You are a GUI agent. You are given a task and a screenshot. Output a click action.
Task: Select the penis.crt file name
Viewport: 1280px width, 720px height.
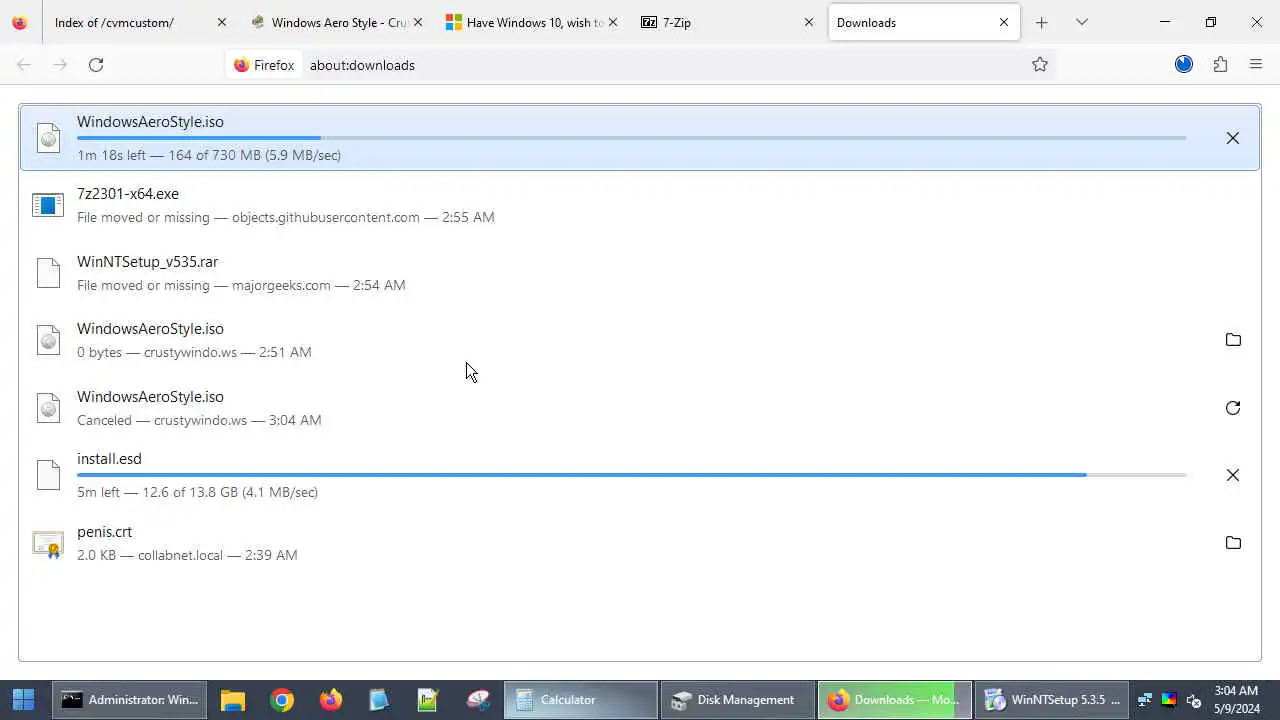[104, 532]
